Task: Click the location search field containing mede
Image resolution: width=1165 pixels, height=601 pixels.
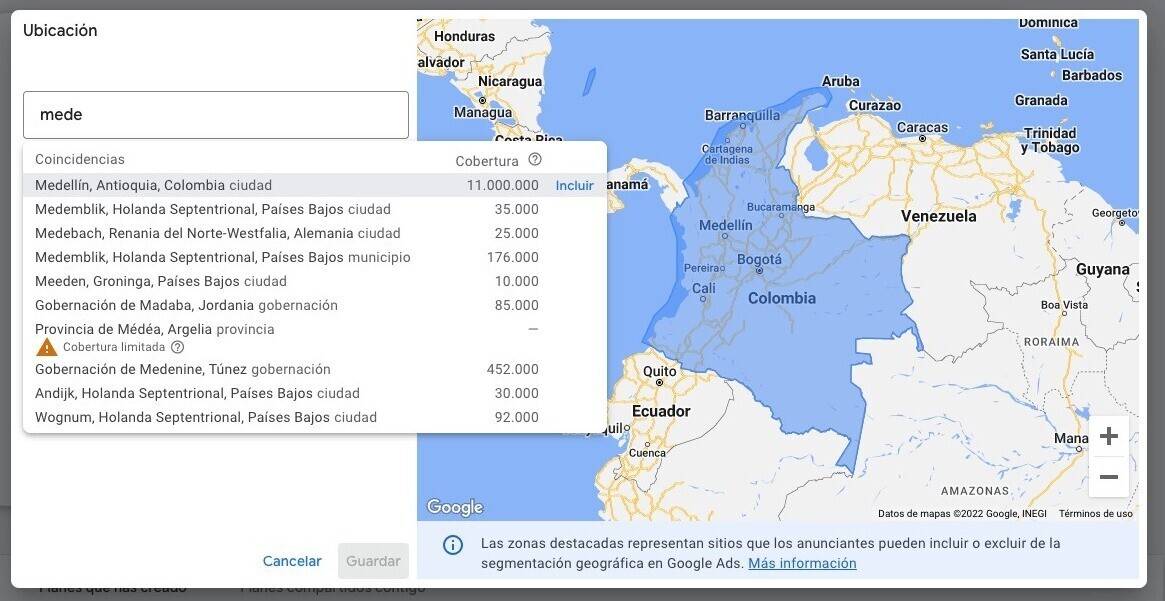Action: tap(216, 114)
